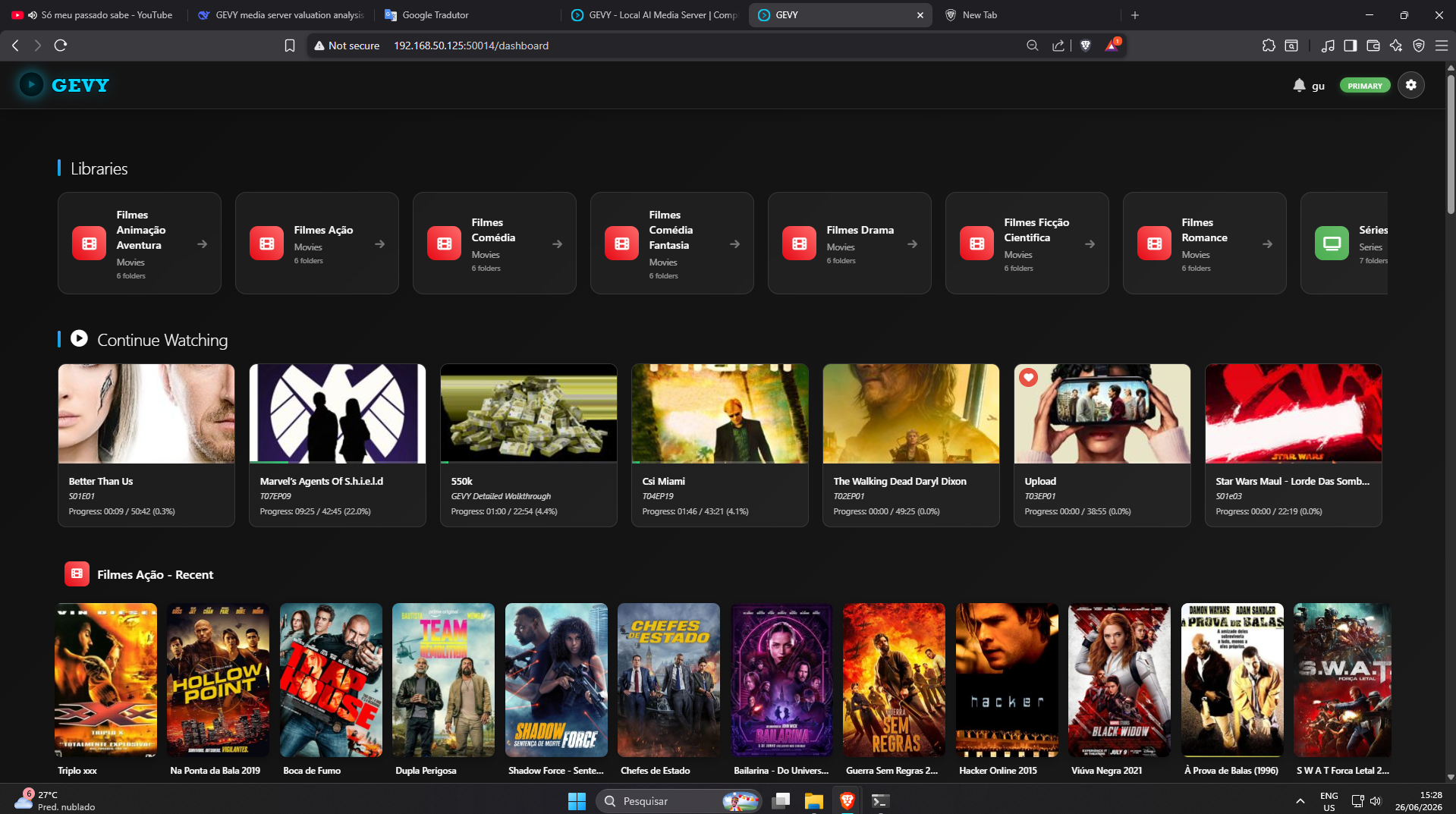
Task: Open File Explorer from the taskbar
Action: (813, 801)
